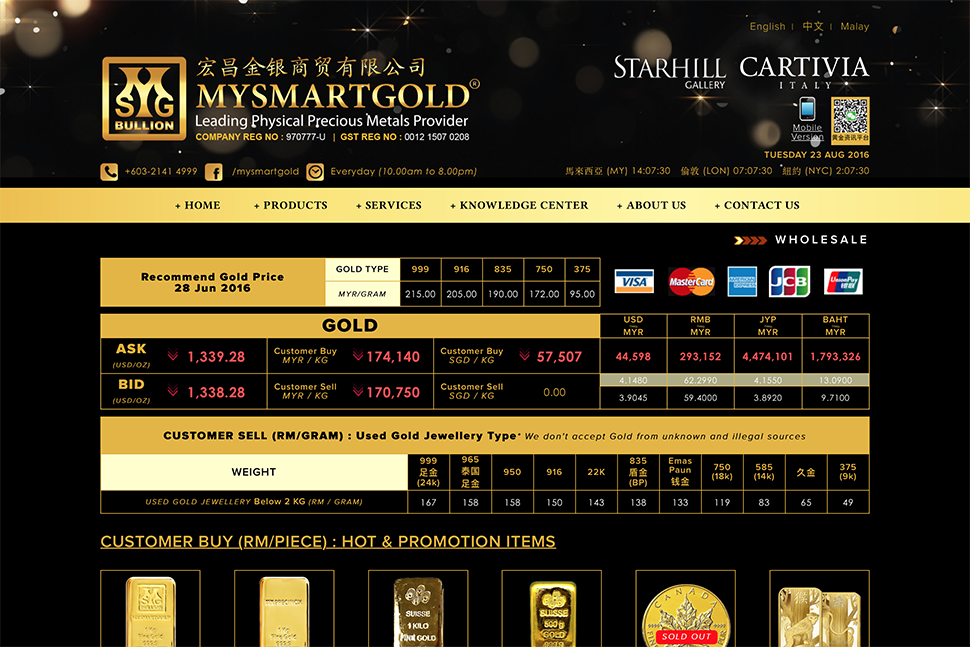Image resolution: width=970 pixels, height=647 pixels.
Task: Click the clock icon beside opening hours
Action: [x=315, y=172]
